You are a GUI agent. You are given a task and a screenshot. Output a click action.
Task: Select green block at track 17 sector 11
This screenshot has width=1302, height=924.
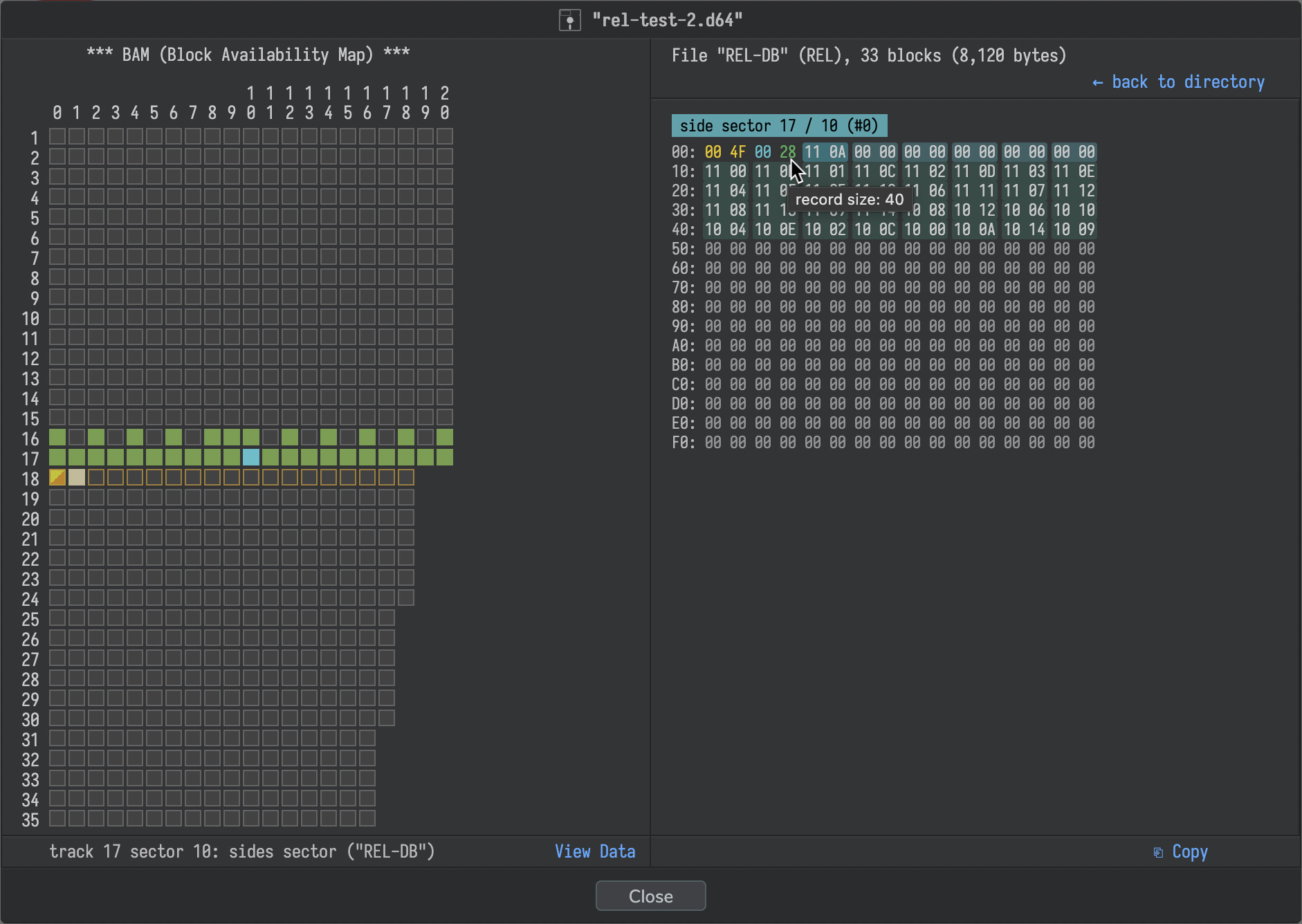pyautogui.click(x=271, y=457)
